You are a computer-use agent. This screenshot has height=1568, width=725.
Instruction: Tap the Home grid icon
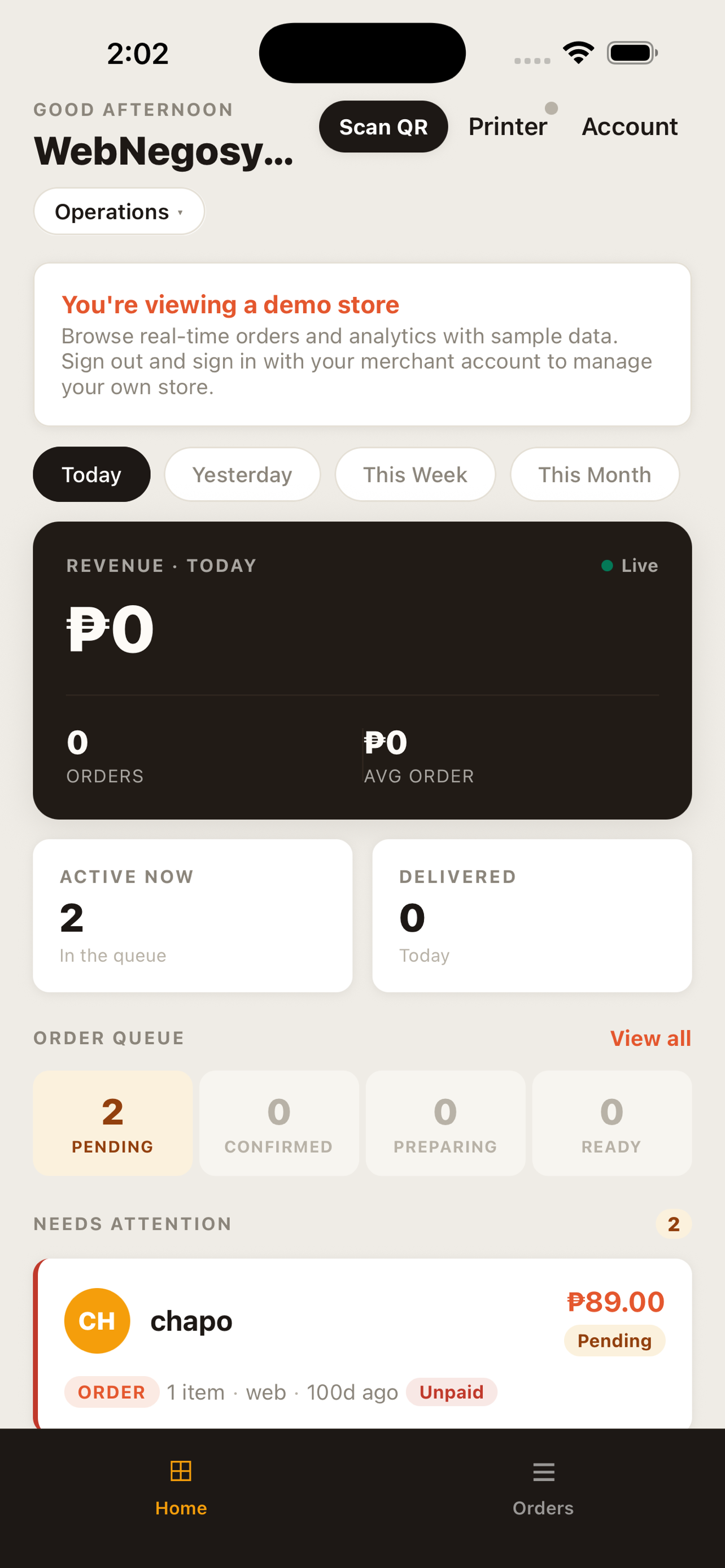click(x=181, y=1470)
